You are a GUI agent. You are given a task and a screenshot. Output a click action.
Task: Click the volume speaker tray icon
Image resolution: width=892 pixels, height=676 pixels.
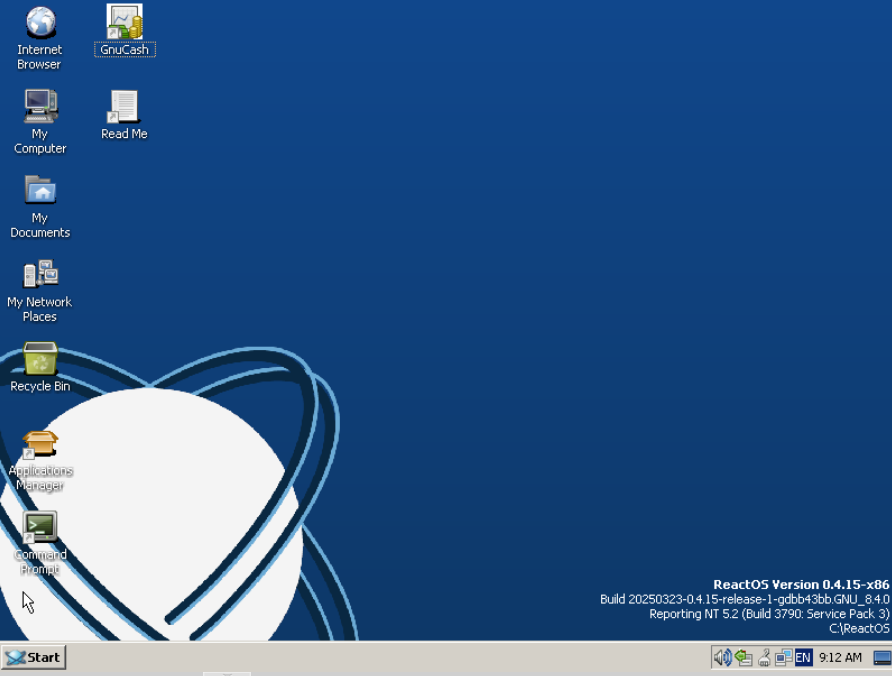click(721, 657)
